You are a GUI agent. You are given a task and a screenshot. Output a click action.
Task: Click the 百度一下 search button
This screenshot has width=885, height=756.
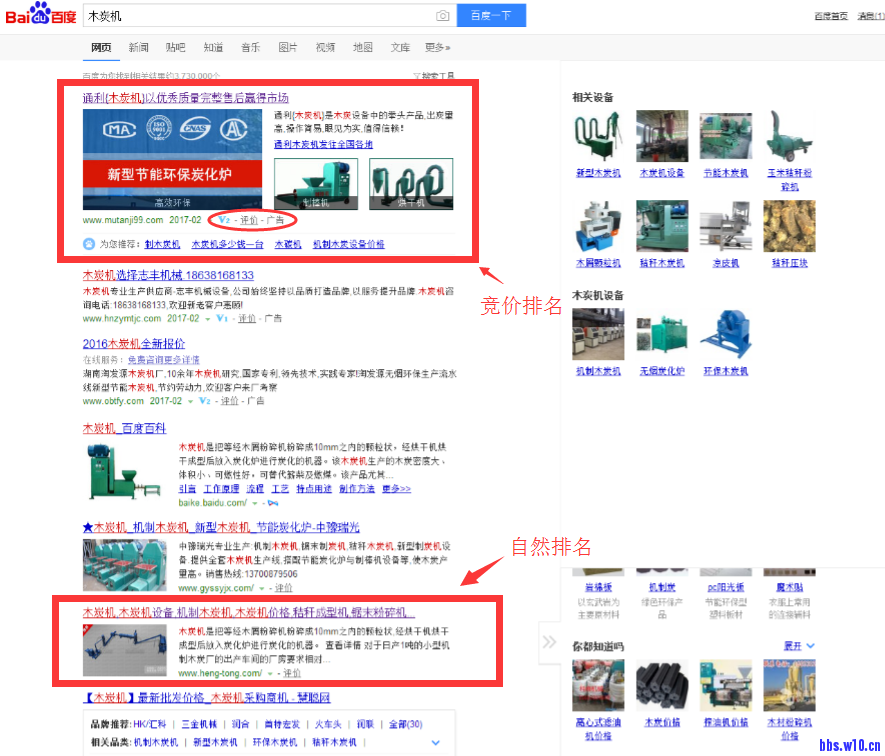tap(491, 16)
